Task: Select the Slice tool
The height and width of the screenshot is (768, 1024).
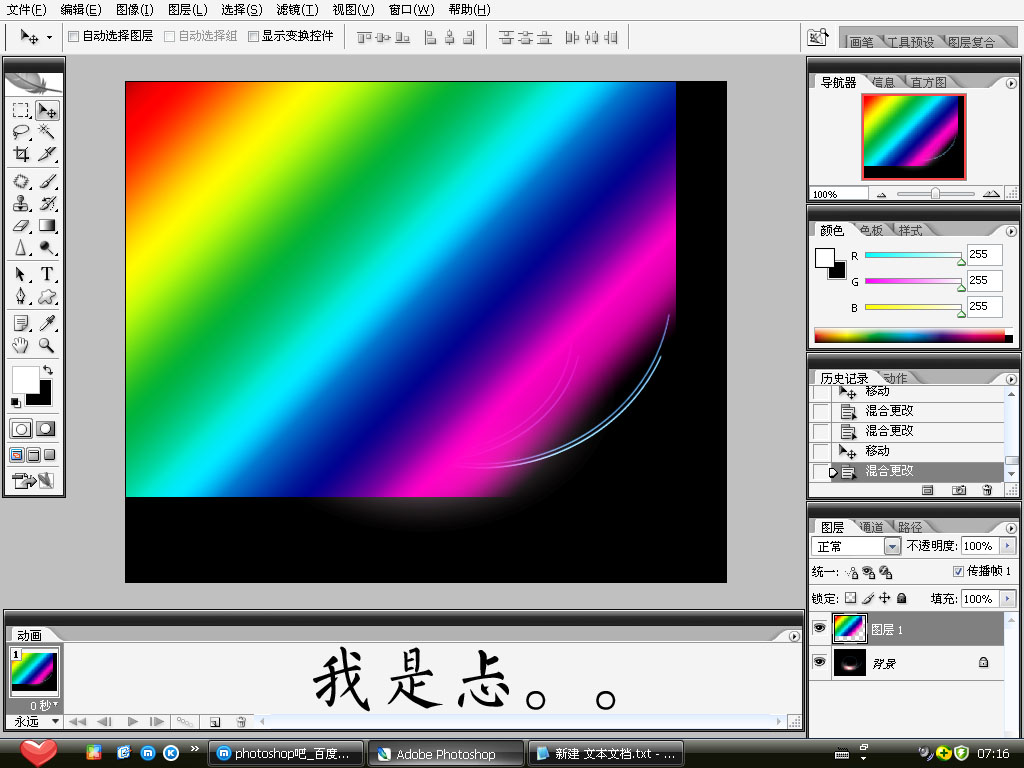Action: [x=46, y=154]
